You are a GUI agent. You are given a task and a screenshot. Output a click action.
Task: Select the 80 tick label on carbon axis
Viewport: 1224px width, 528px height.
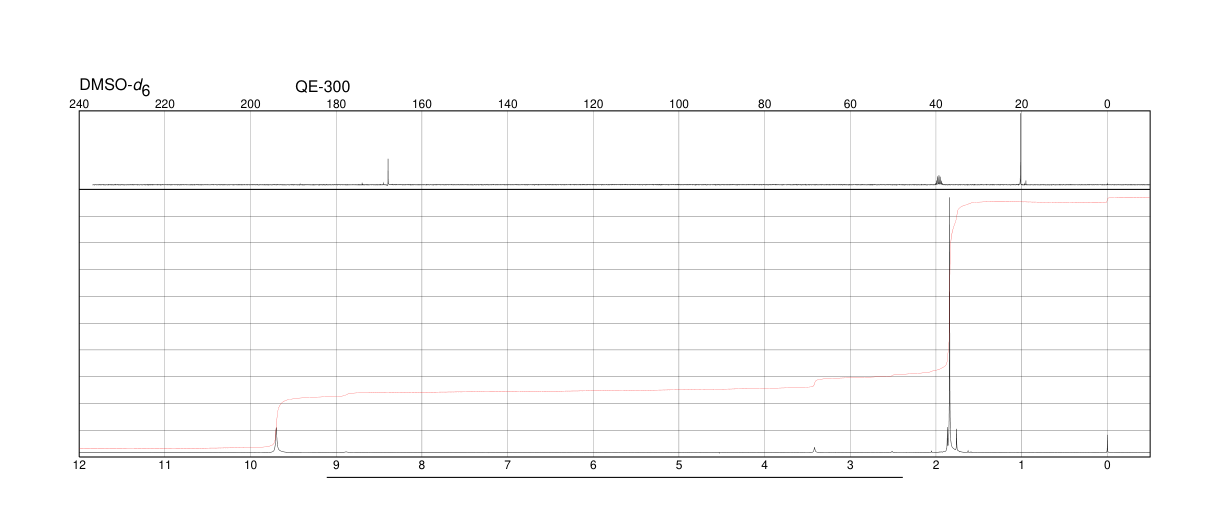[x=765, y=104]
